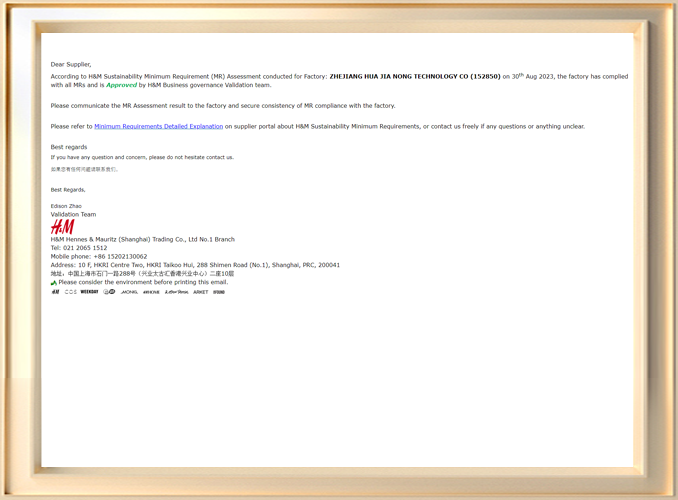Viewport: 678px width, 500px height.
Task: Click the 'Validation Team' signature line
Action: 74,215
